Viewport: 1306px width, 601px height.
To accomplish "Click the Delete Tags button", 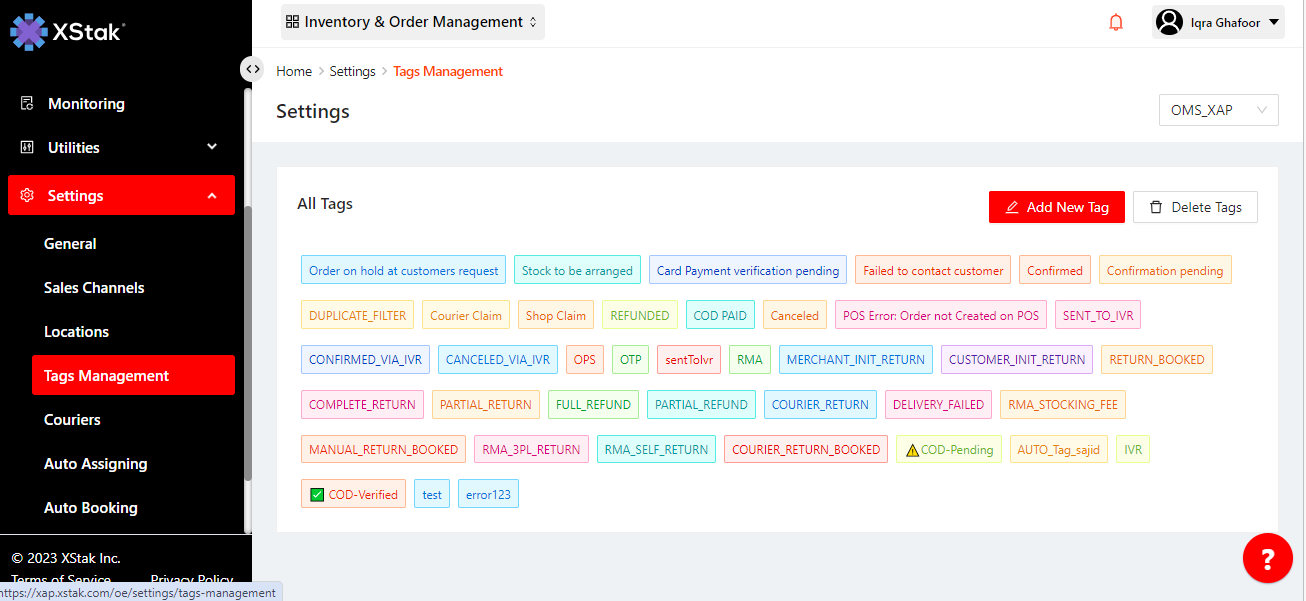I will (x=1195, y=207).
